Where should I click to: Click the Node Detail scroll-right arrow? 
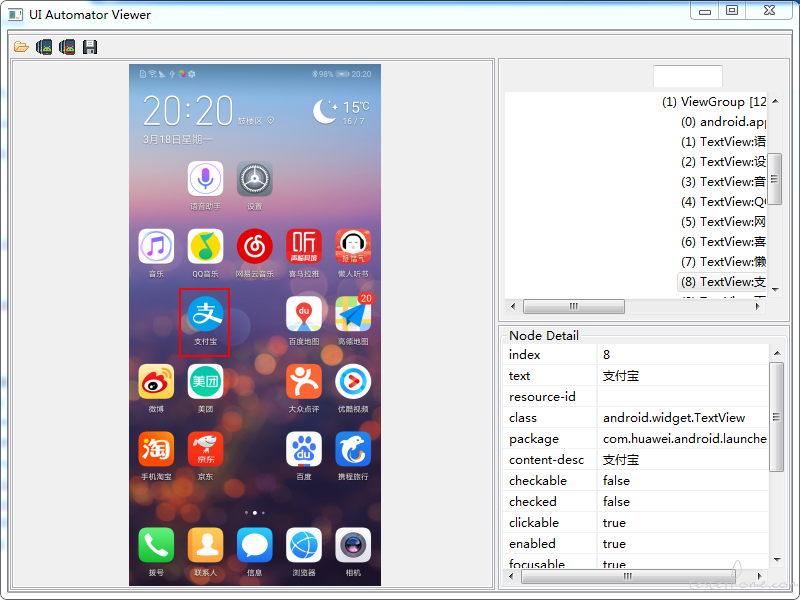[760, 577]
